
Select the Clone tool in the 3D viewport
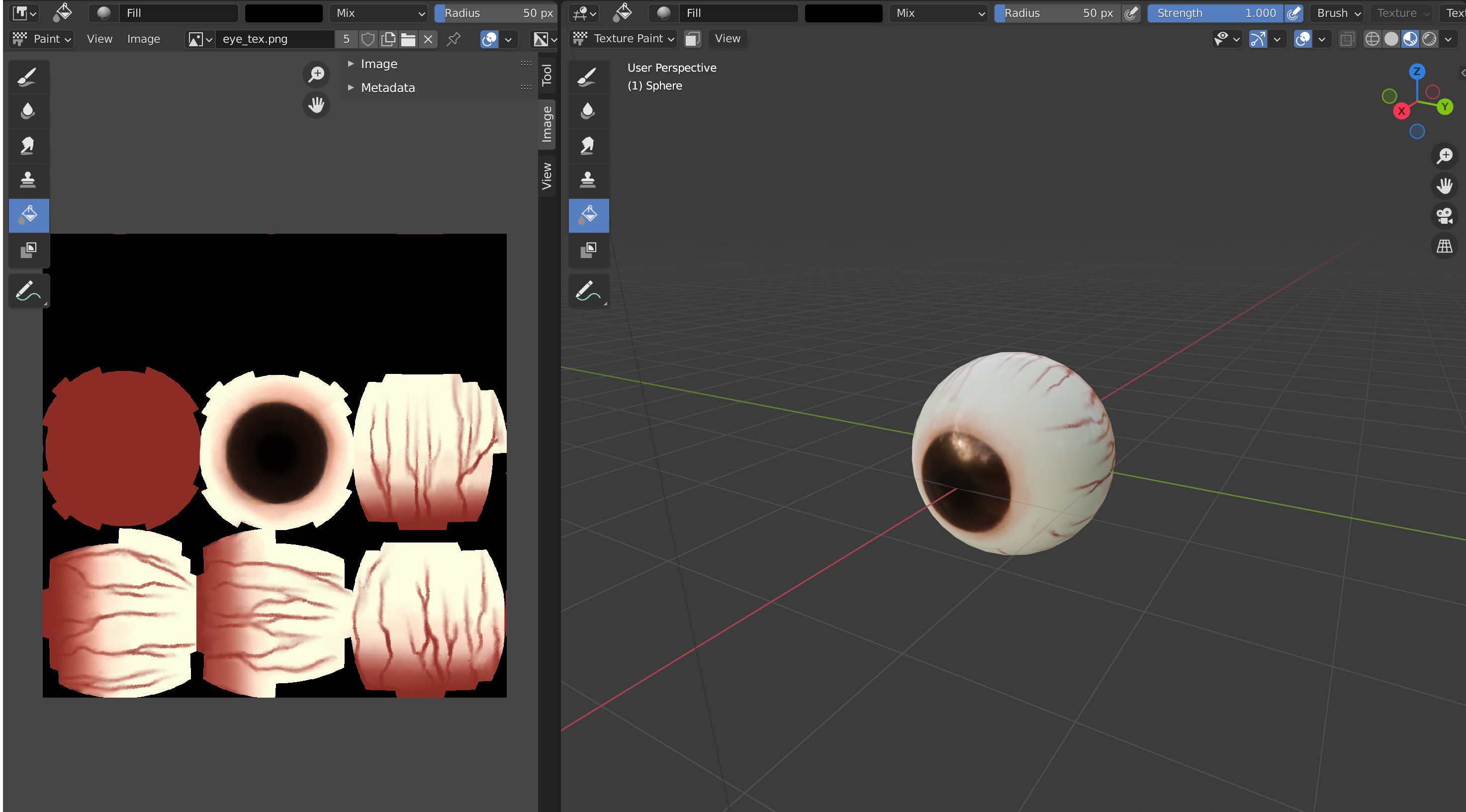pyautogui.click(x=588, y=180)
